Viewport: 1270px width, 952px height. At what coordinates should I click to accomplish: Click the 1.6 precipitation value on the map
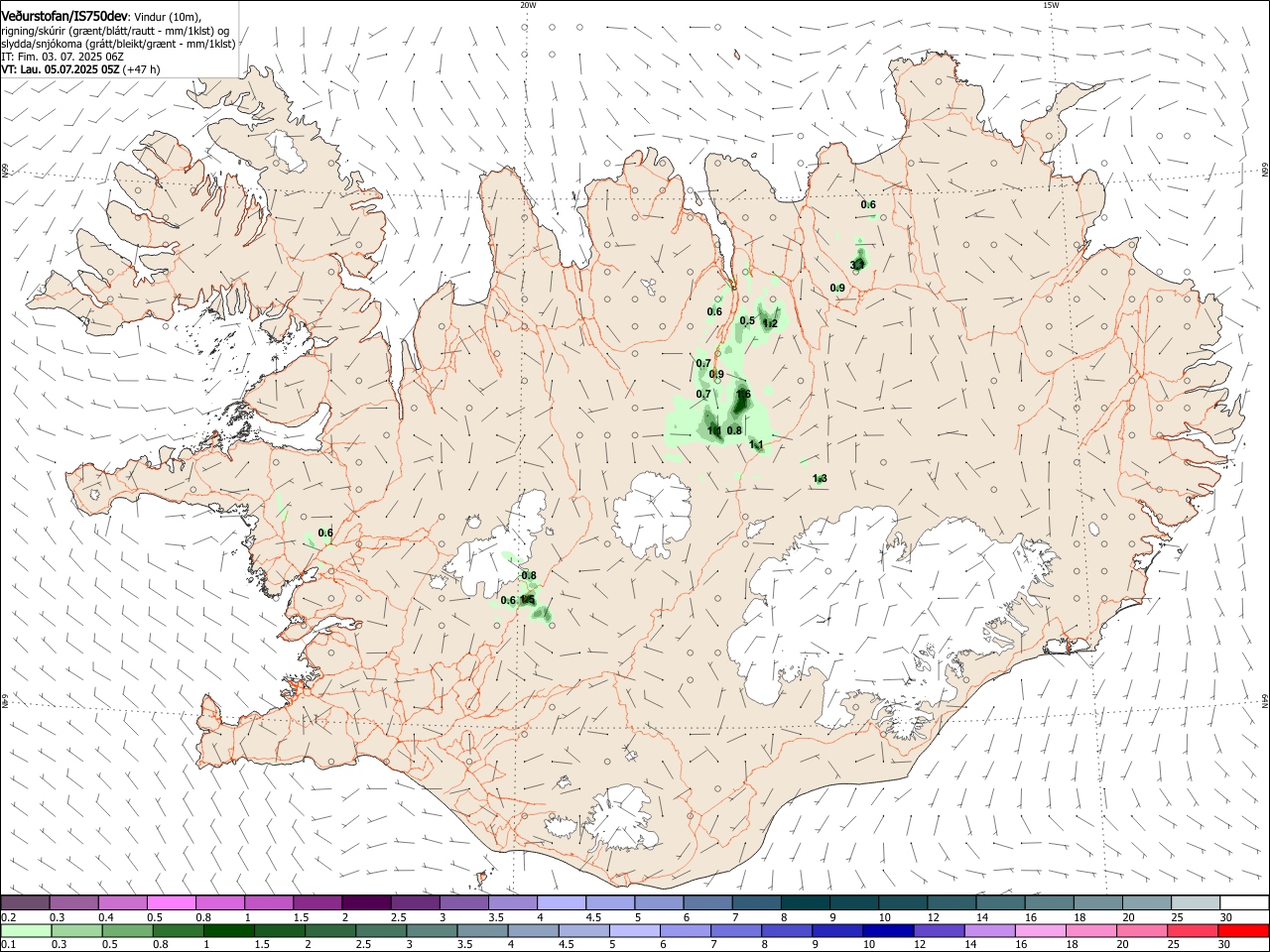coord(743,395)
